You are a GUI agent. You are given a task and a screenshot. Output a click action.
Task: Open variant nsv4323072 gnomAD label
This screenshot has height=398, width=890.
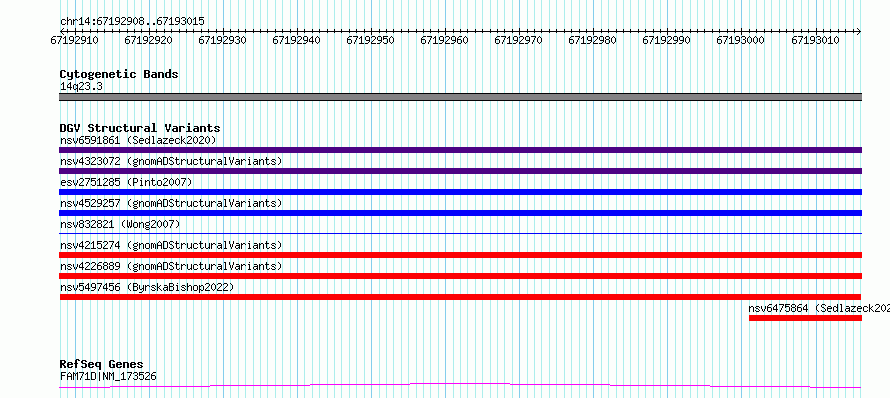click(171, 161)
